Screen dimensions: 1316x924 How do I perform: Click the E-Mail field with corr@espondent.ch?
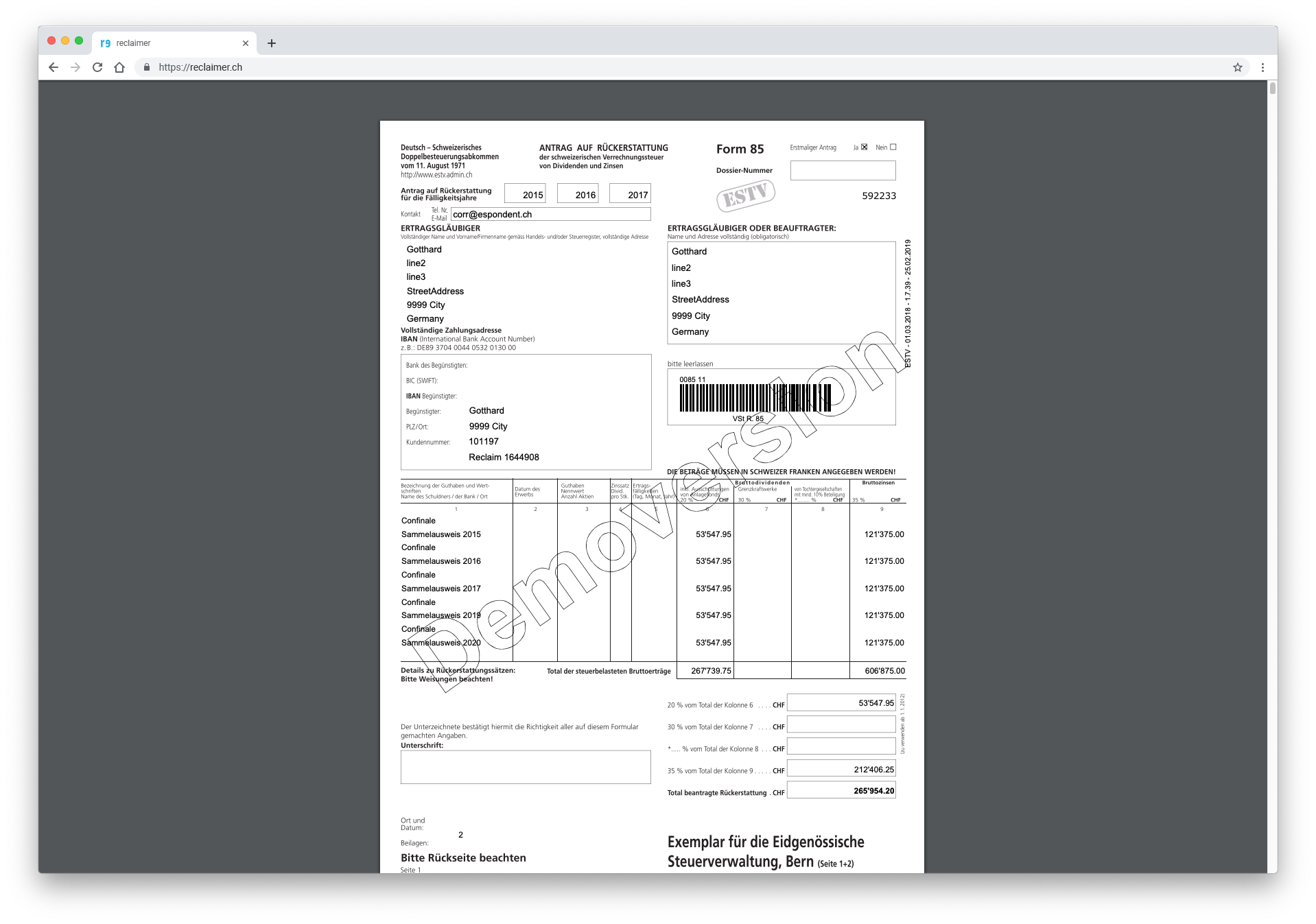click(x=550, y=214)
